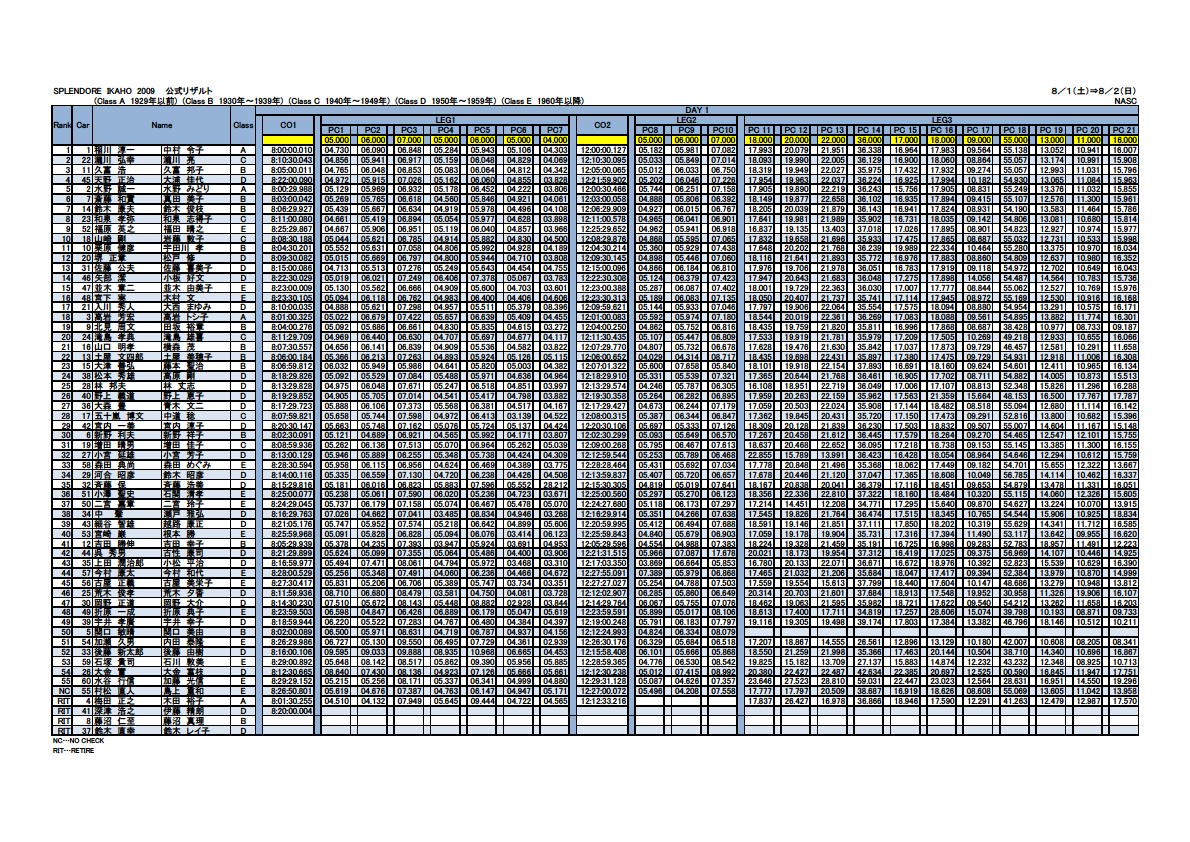Click the '8/1(土)⇒8/2(日)' date text
The width and height of the screenshot is (1190, 842).
[x=1094, y=90]
